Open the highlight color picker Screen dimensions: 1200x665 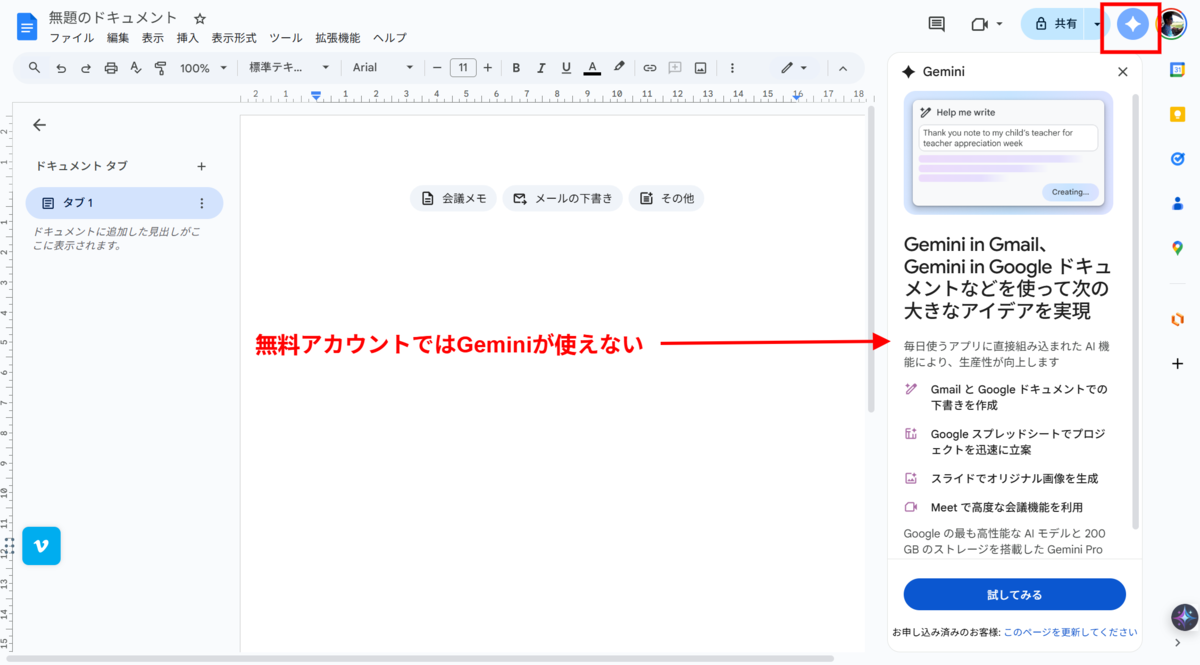coord(619,68)
